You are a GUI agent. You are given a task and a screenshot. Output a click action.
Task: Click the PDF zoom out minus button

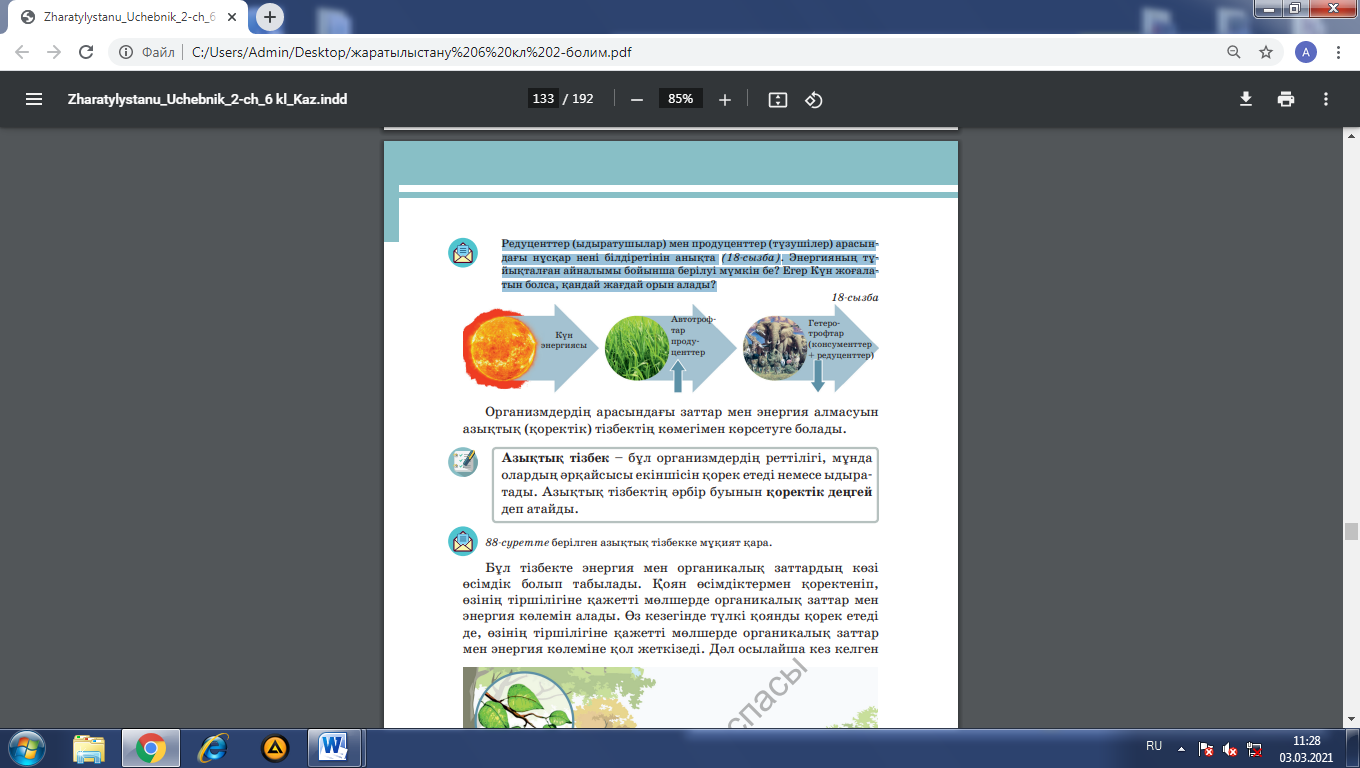(636, 99)
